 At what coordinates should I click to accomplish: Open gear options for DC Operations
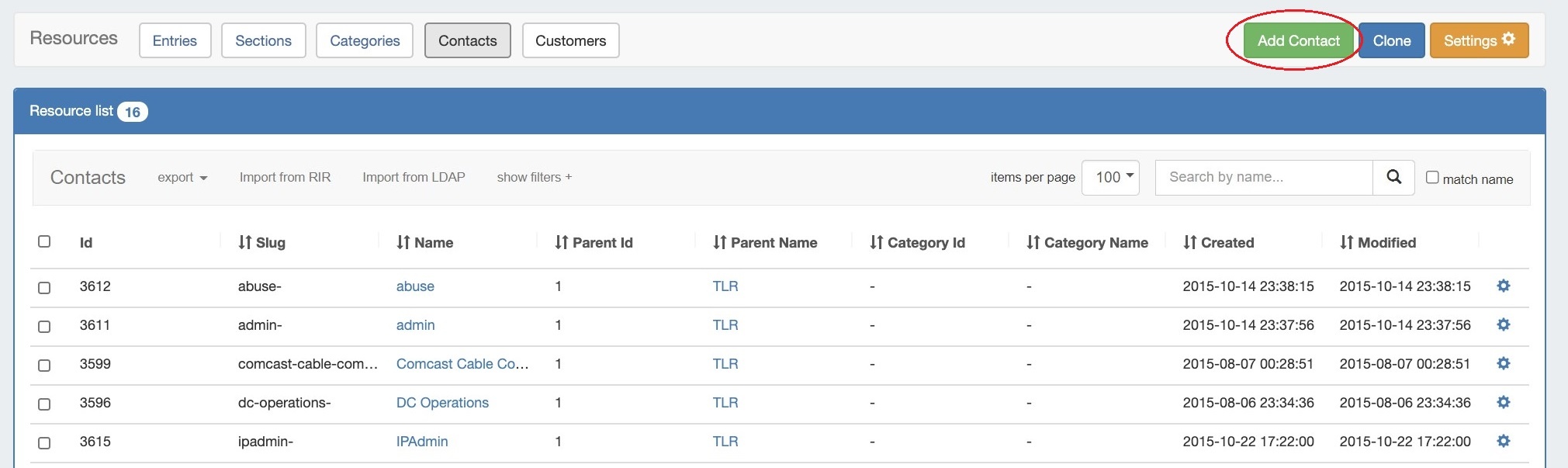pos(1503,403)
